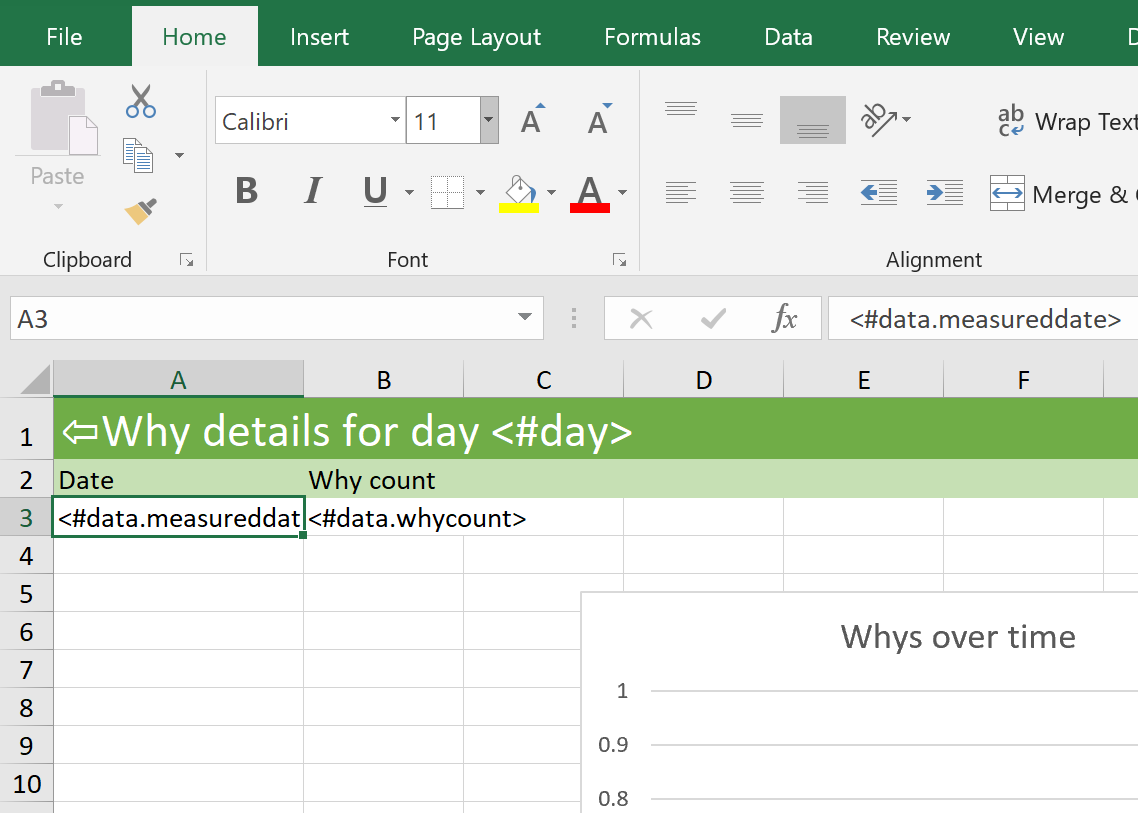1138x813 pixels.
Task: Click the Orientation text angle icon
Action: (x=878, y=119)
